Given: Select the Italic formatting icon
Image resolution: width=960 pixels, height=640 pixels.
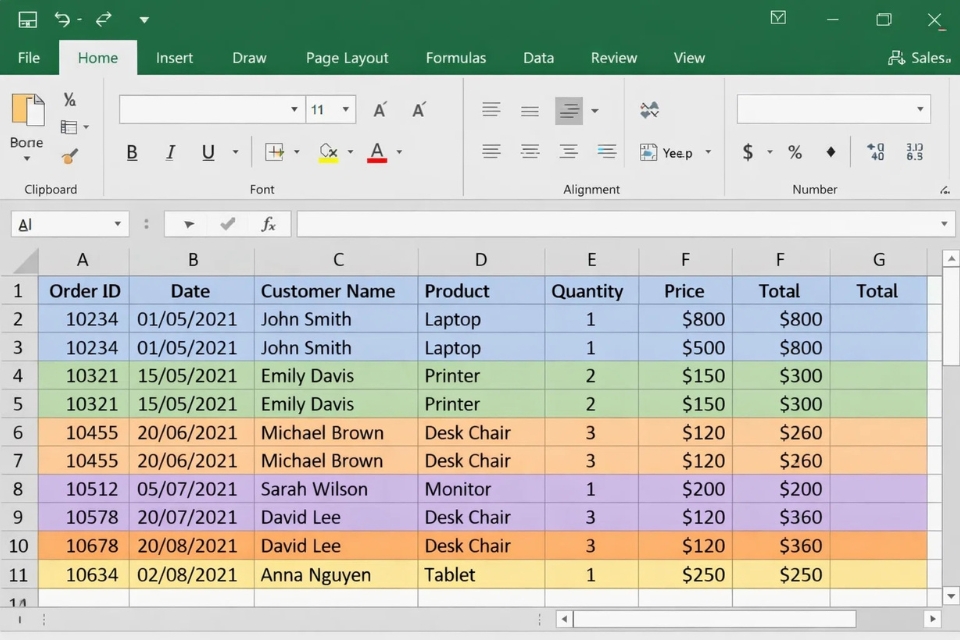Looking at the screenshot, I should [170, 152].
